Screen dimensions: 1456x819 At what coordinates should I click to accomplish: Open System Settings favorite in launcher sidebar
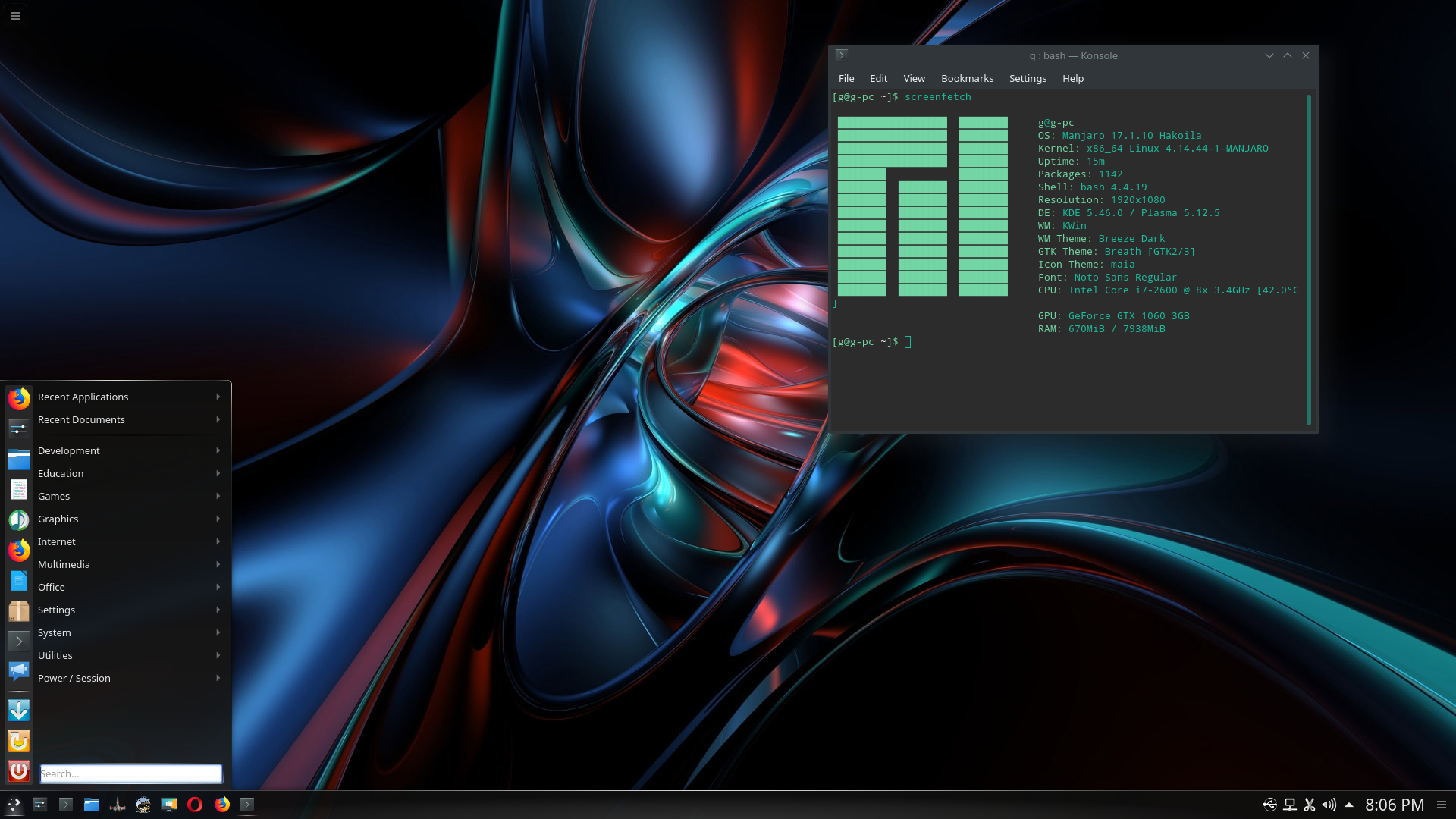pyautogui.click(x=19, y=428)
